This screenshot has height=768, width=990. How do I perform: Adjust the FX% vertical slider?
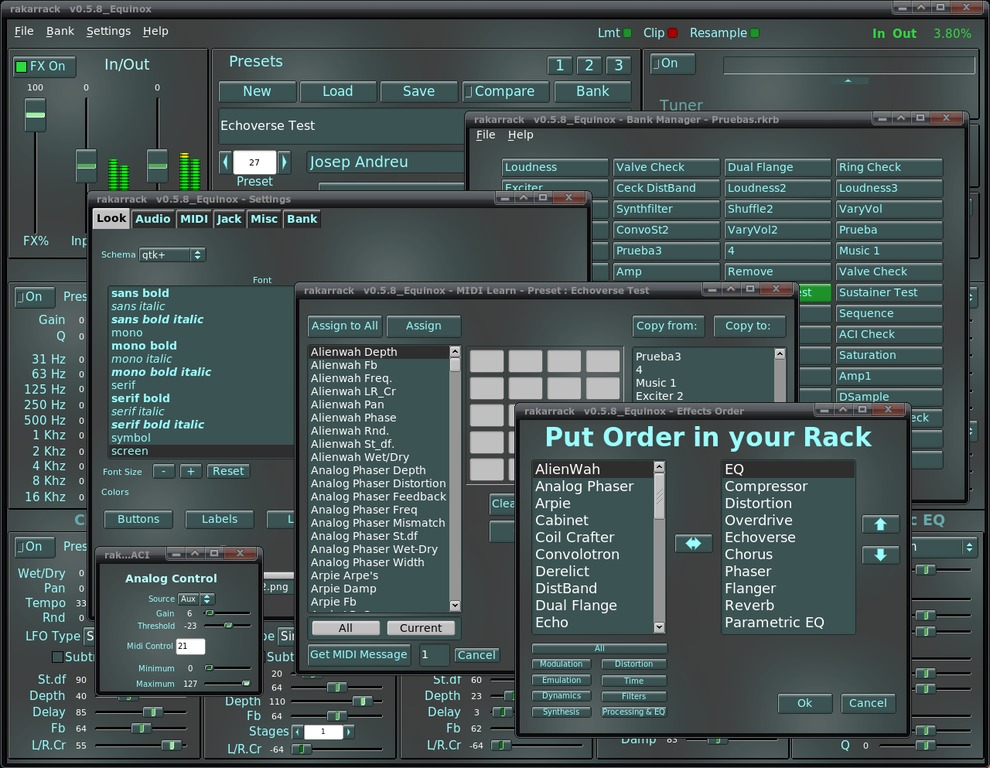35,115
